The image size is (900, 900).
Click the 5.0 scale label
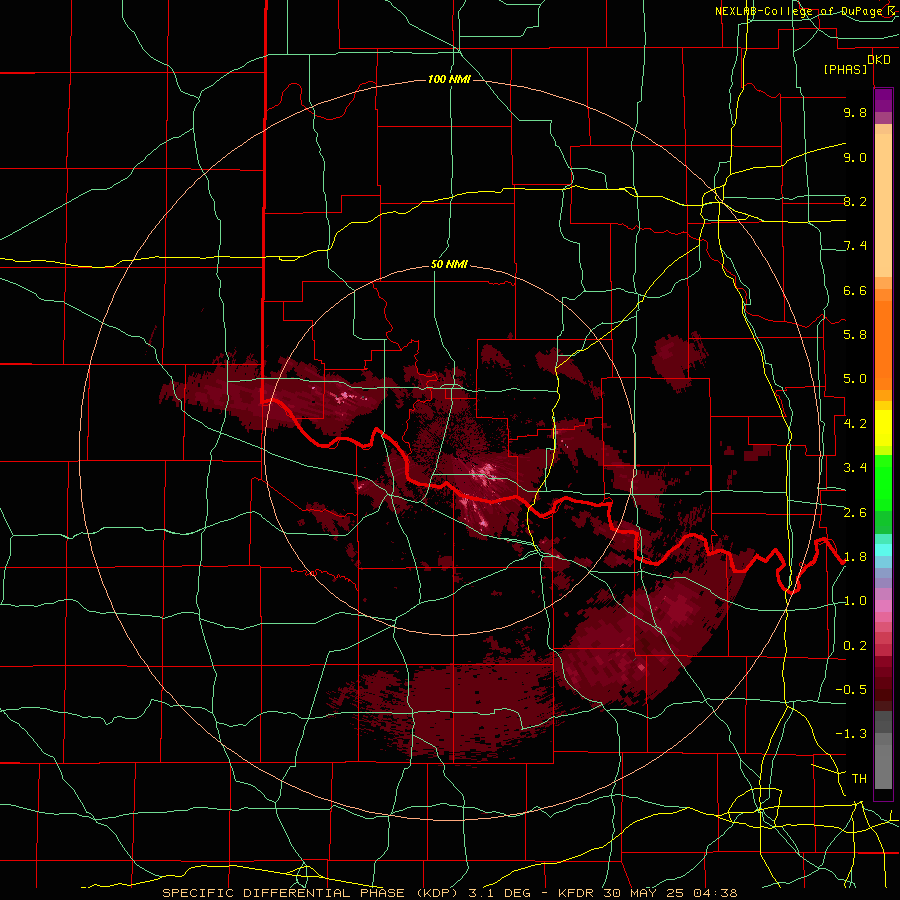point(855,379)
